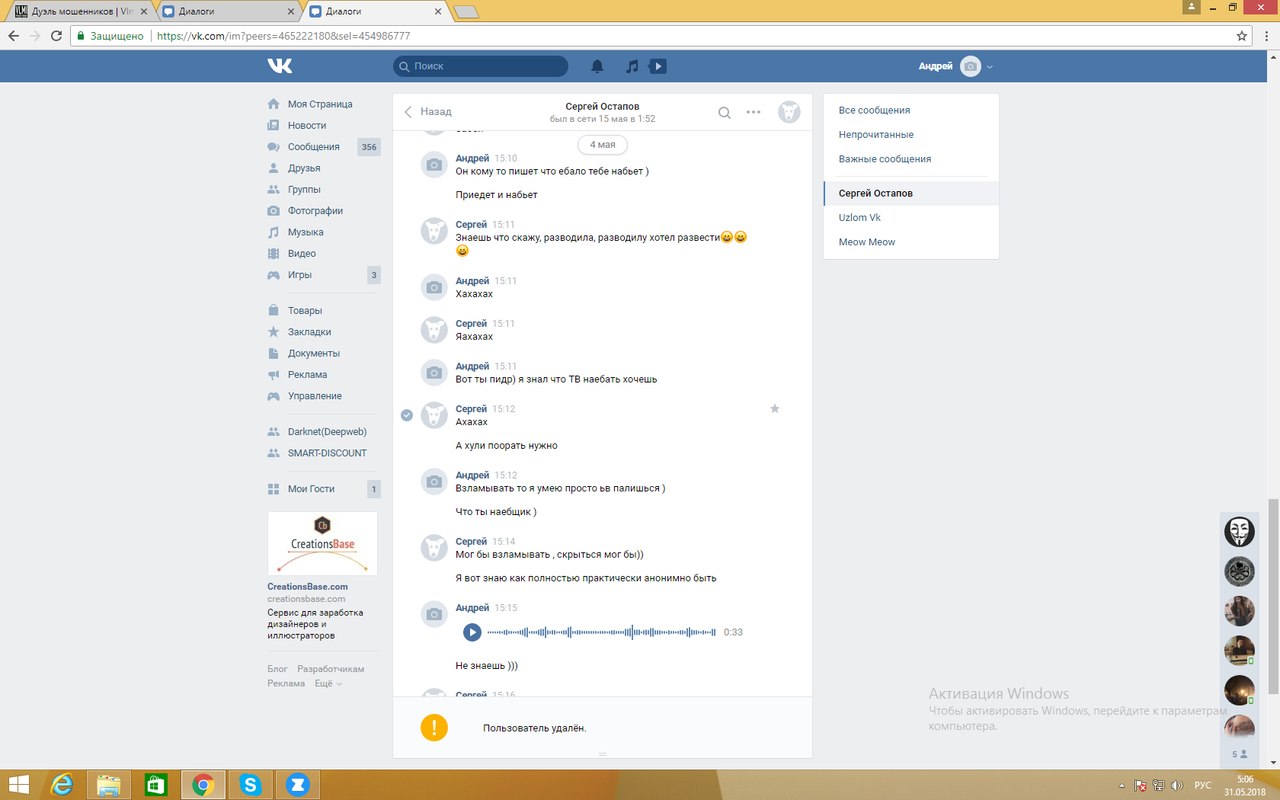Viewport: 1280px width, 800px height.
Task: Go back using the Назад button
Action: 428,112
